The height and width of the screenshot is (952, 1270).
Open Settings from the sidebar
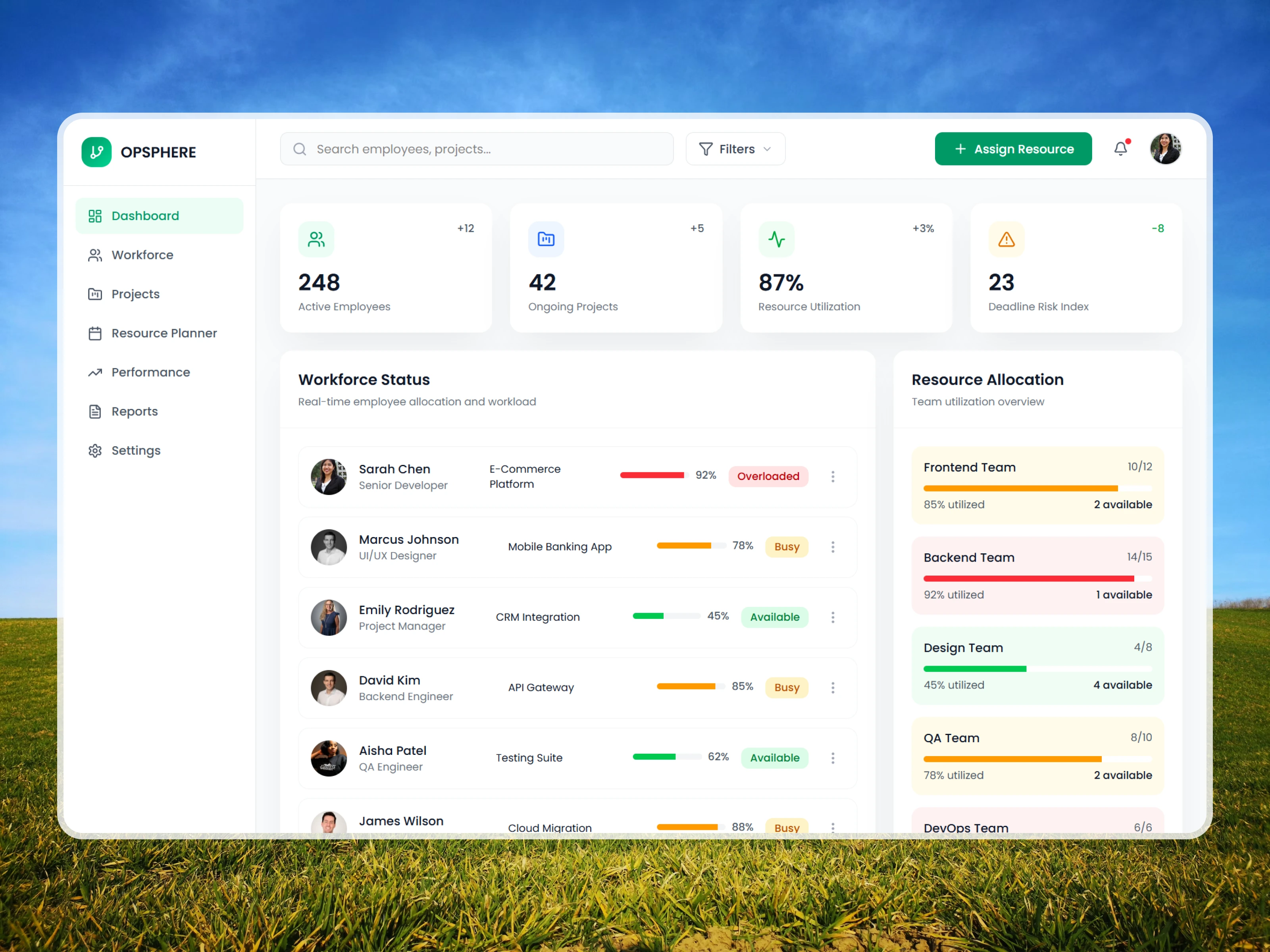[135, 451]
